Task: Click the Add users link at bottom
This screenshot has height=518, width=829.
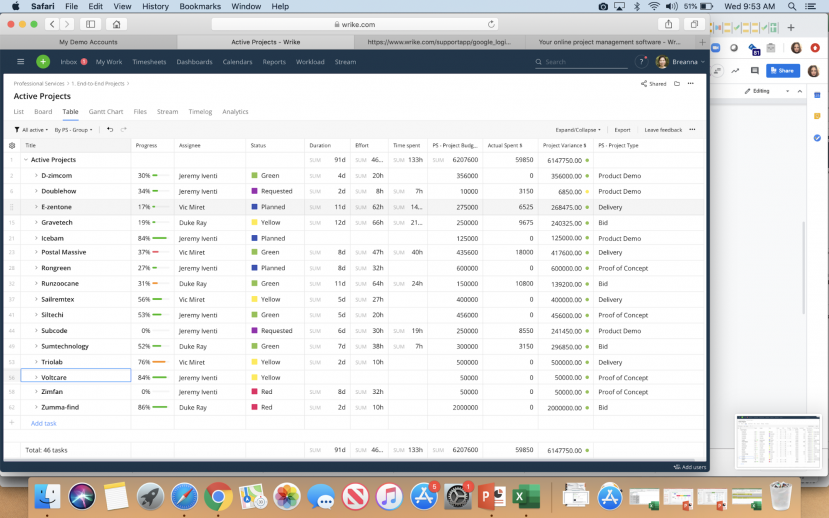Action: 690,467
